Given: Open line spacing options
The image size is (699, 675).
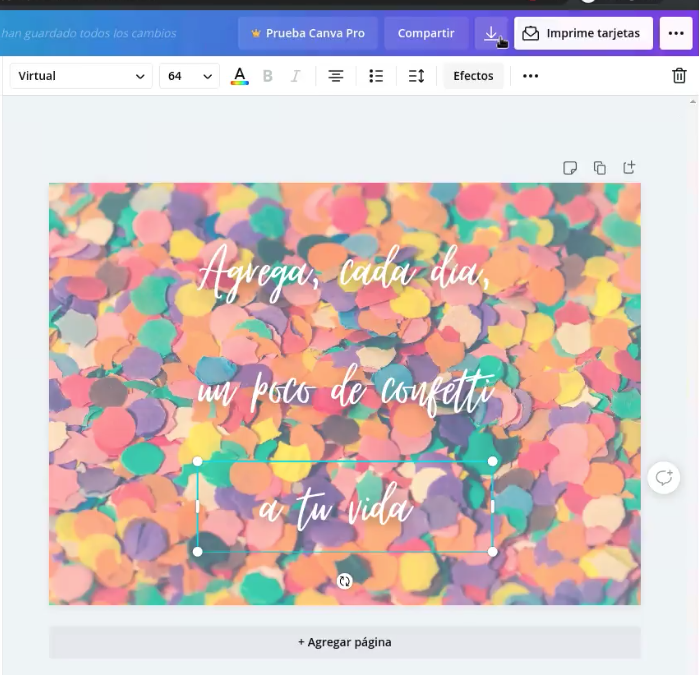Looking at the screenshot, I should [416, 76].
